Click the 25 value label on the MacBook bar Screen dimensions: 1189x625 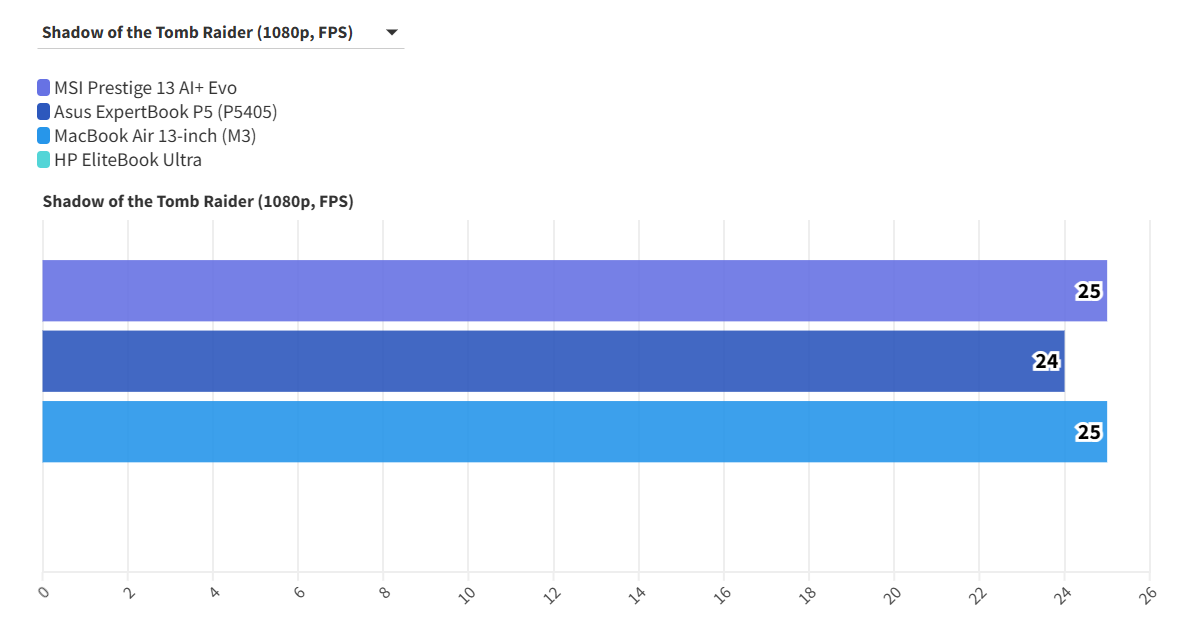click(1089, 432)
